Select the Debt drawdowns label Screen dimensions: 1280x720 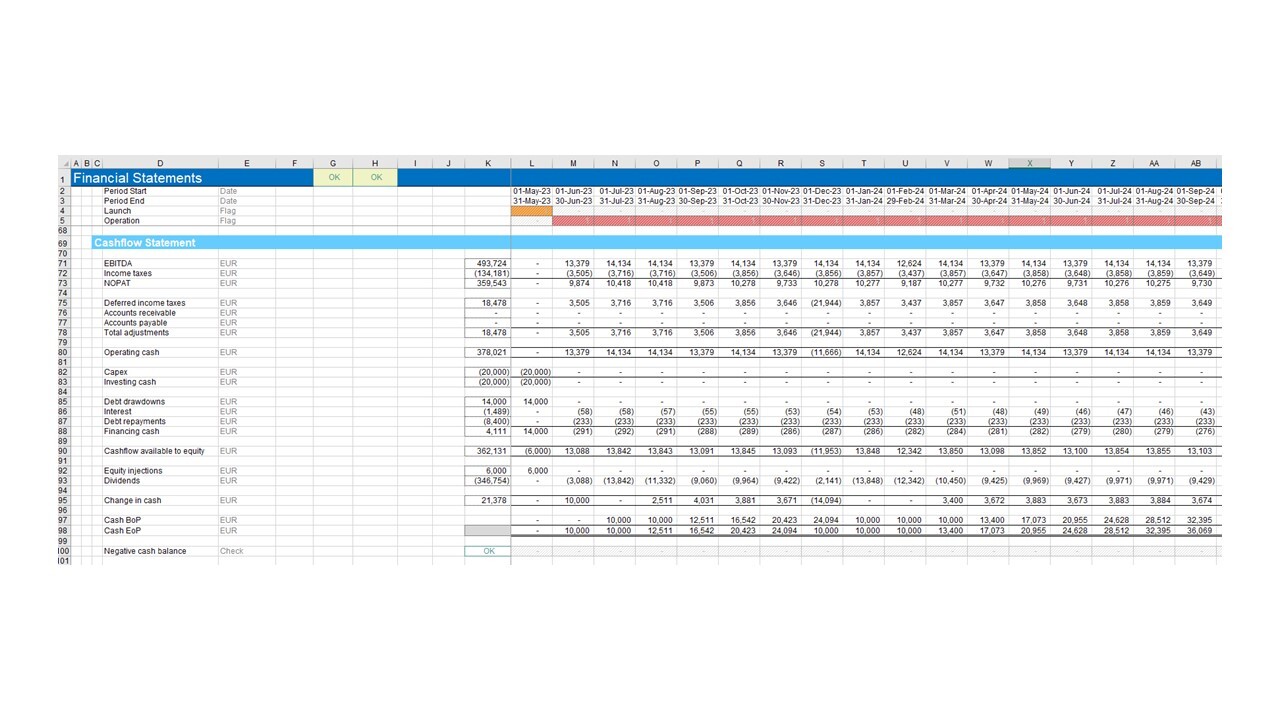(135, 402)
